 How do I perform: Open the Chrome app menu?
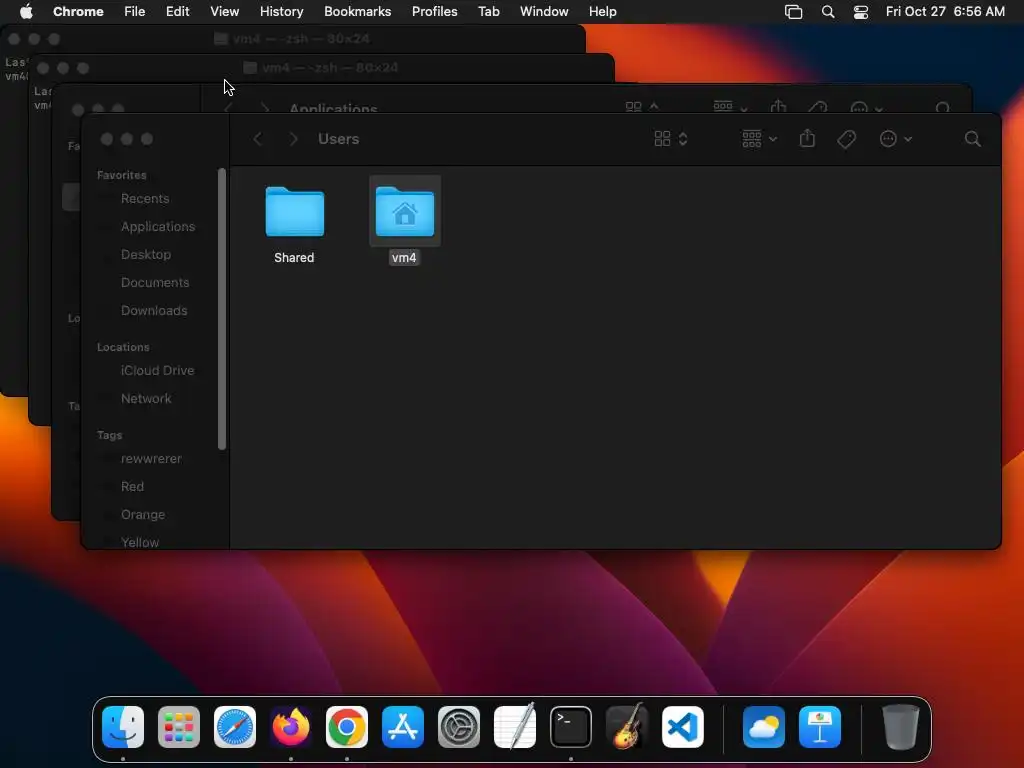coord(78,12)
